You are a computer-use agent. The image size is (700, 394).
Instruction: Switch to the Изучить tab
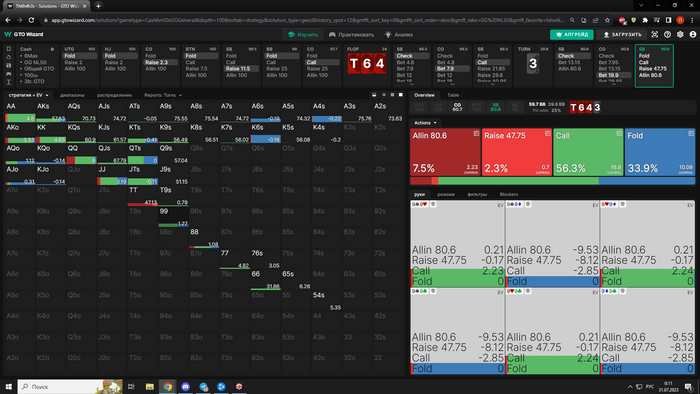click(303, 34)
